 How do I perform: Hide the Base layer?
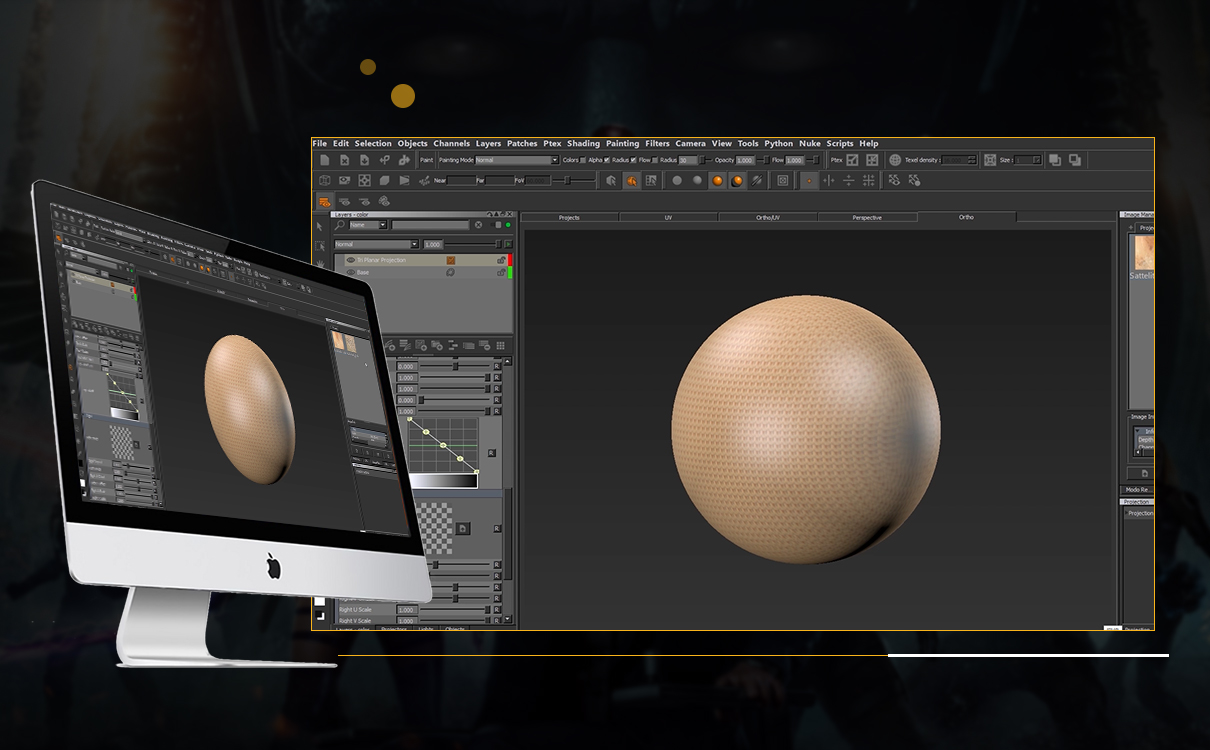pos(350,272)
